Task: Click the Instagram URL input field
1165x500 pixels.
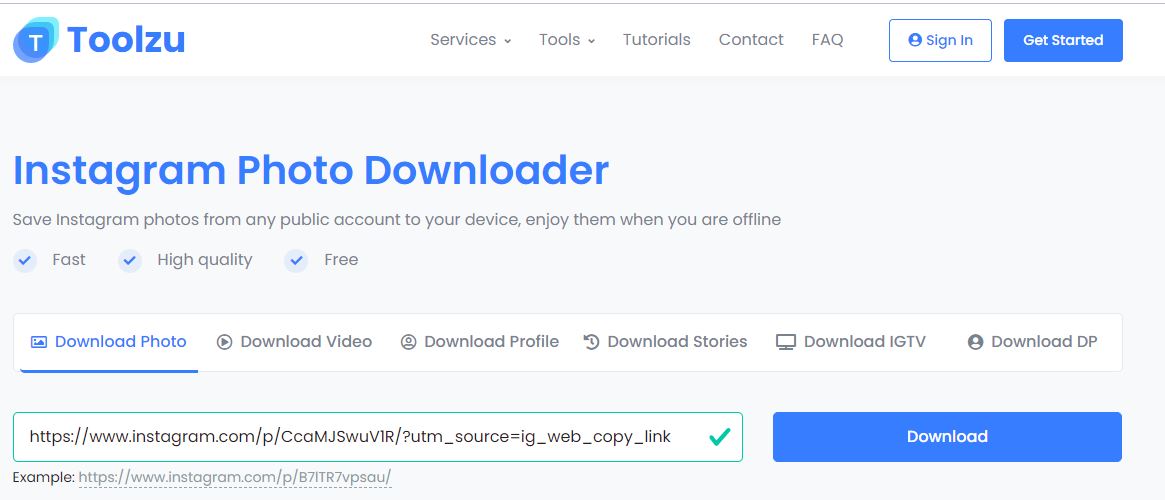Action: 377,437
